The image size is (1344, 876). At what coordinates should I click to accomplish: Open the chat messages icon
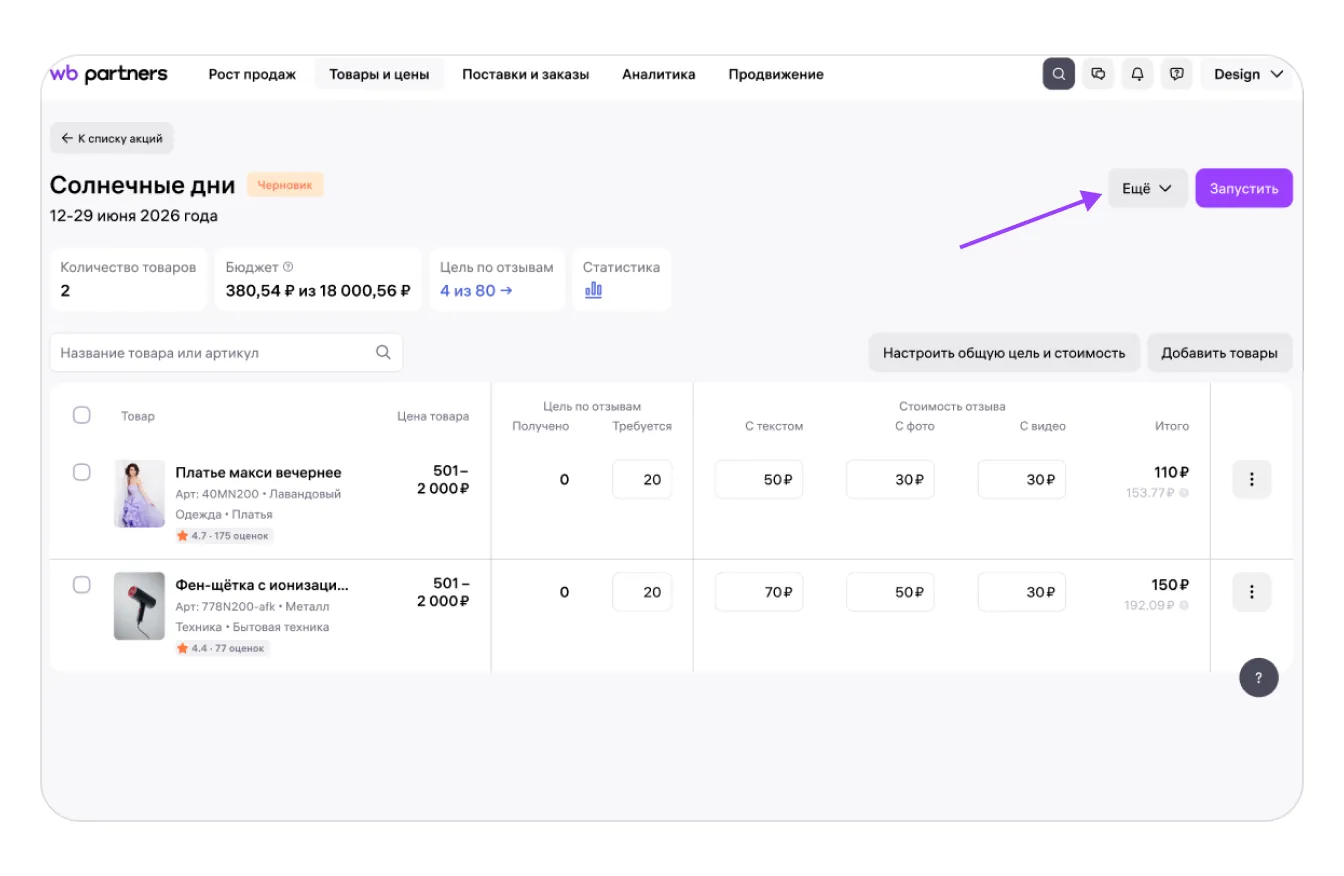pyautogui.click(x=1098, y=74)
